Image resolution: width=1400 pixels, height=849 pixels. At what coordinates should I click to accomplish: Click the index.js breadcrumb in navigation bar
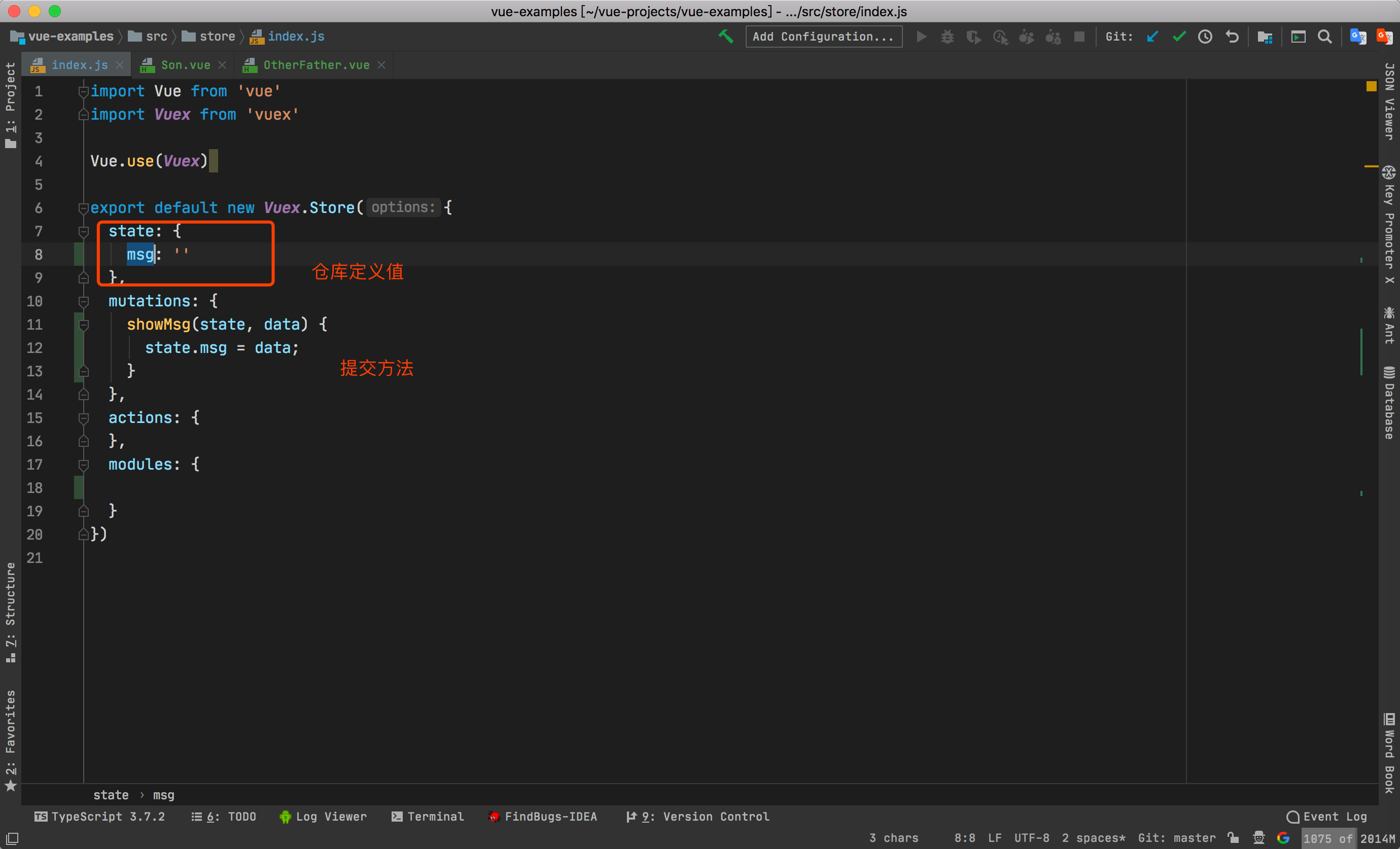click(x=288, y=37)
